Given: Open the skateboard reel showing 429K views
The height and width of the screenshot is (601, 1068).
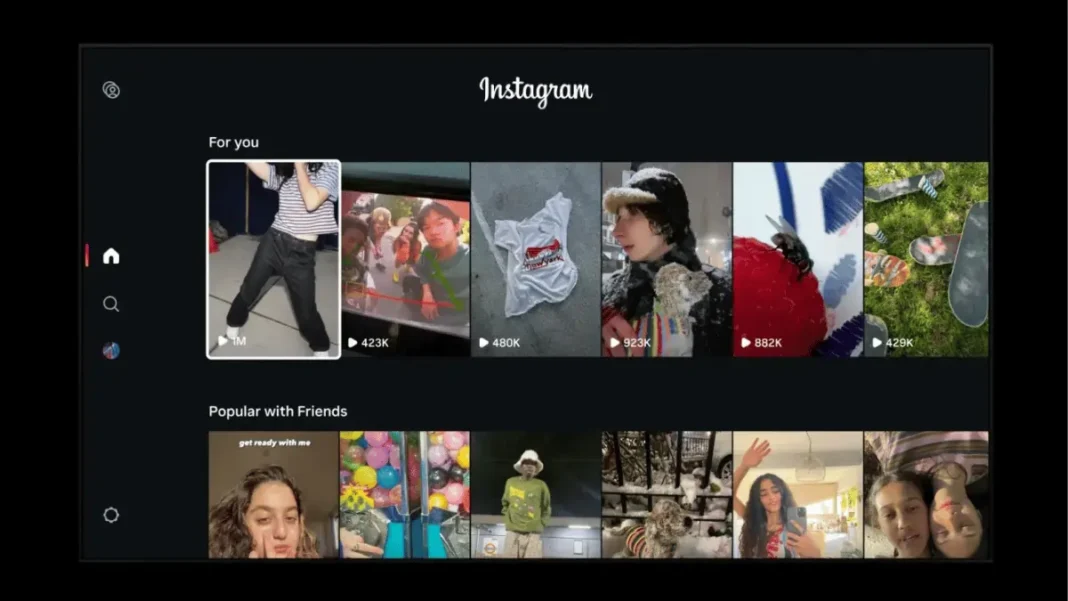Looking at the screenshot, I should point(926,258).
